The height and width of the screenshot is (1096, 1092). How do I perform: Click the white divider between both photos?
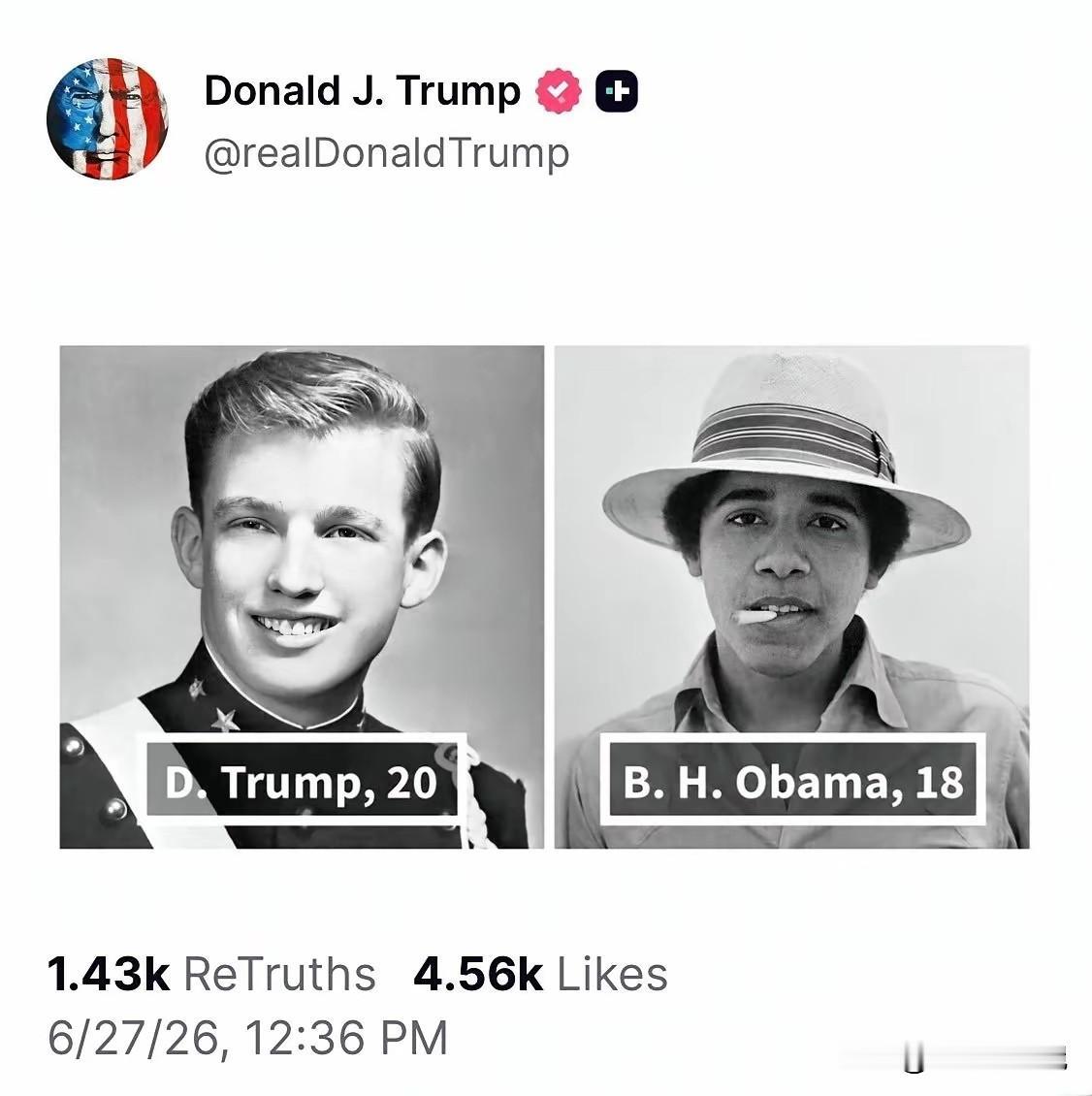click(x=550, y=596)
